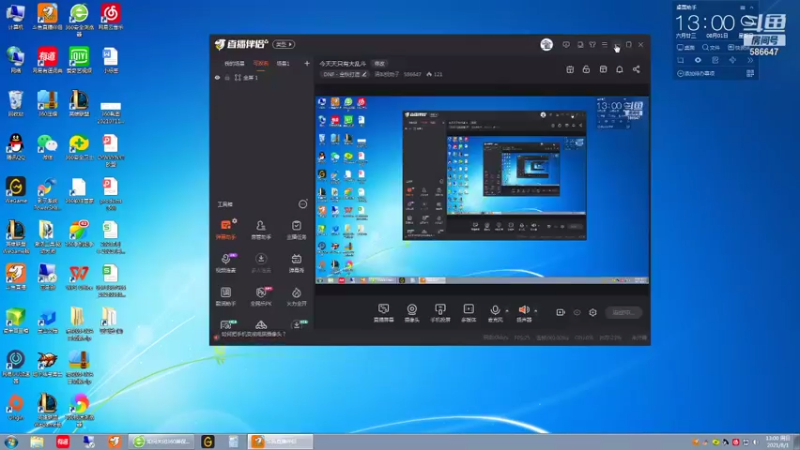Image resolution: width=800 pixels, height=450 pixels.
Task: Toggle preview eye icon in bottom bar
Action: [x=577, y=312]
